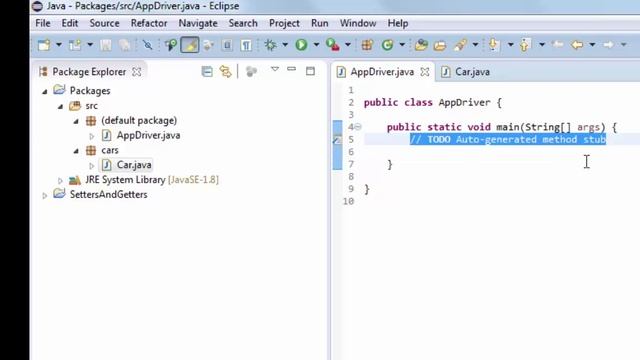Click the Open Task folder icon
Screen dimensions: 640x360
coord(440,44)
